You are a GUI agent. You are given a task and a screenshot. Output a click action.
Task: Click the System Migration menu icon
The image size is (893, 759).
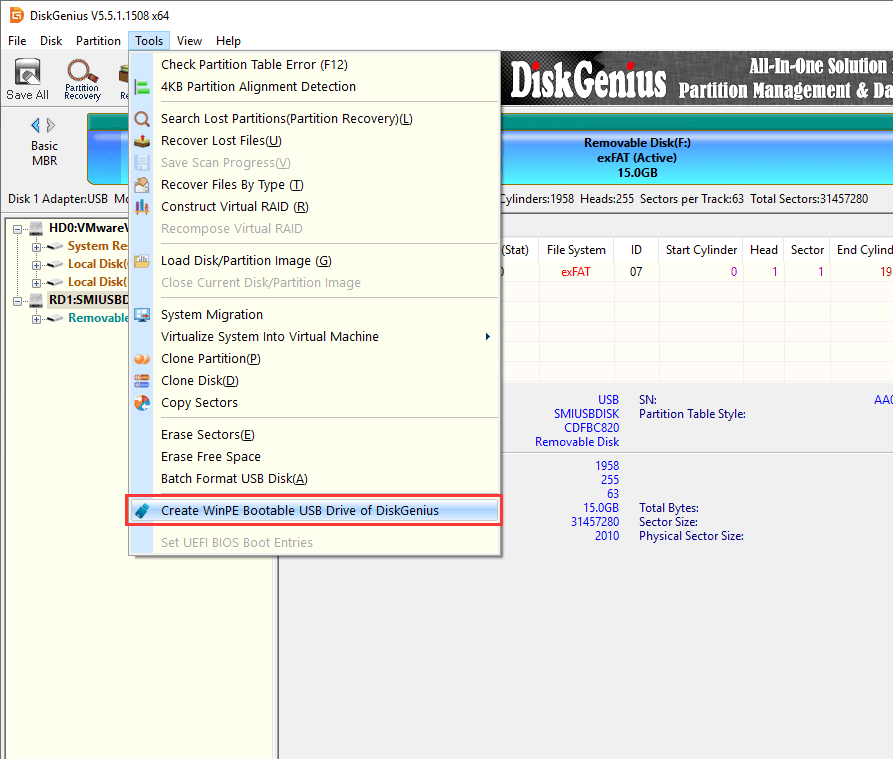point(142,315)
